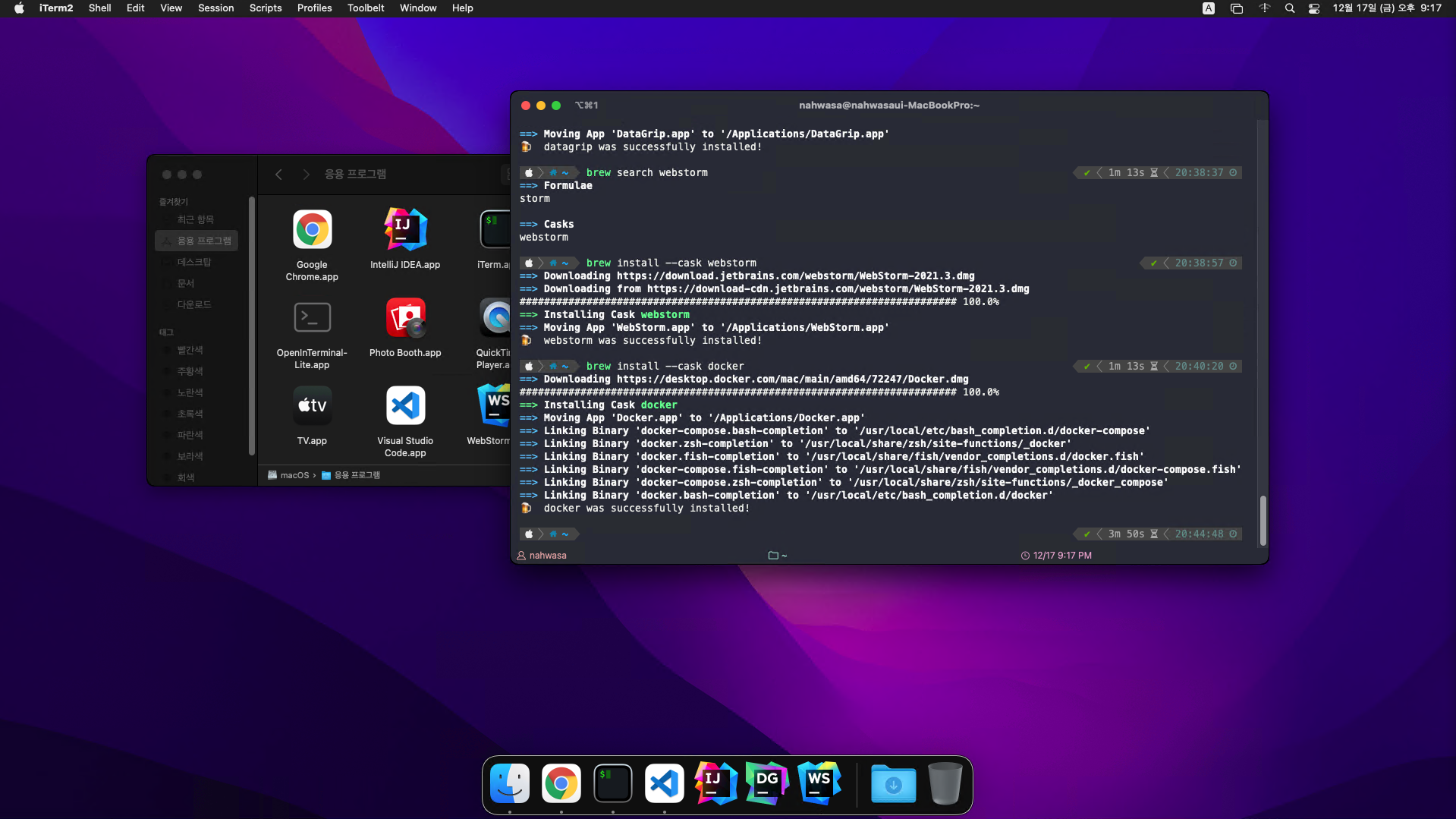Click Finder sidebar scrollbar
This screenshot has height=819, width=1456.
251,326
